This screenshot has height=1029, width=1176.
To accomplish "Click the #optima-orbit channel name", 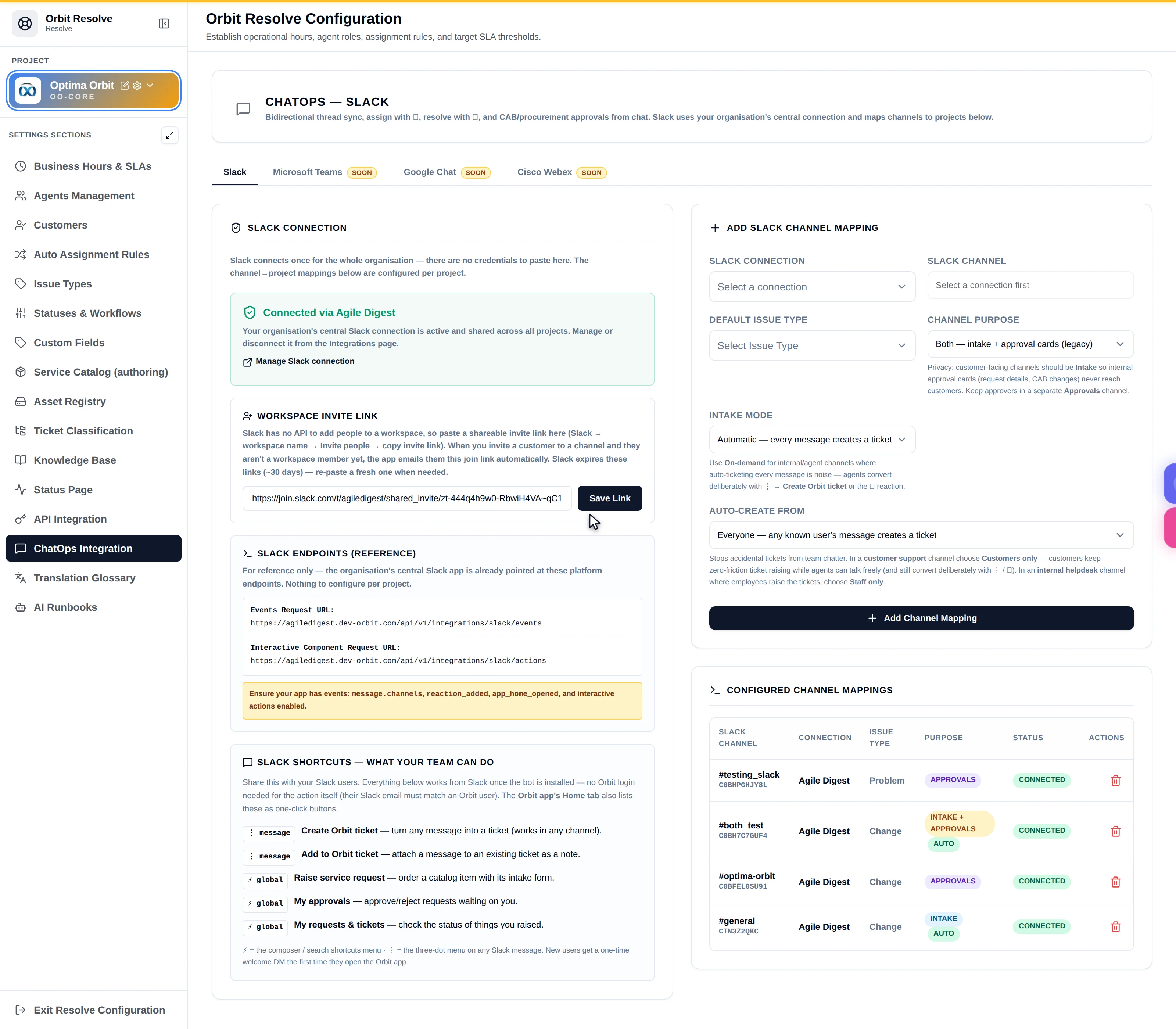I will click(746, 876).
